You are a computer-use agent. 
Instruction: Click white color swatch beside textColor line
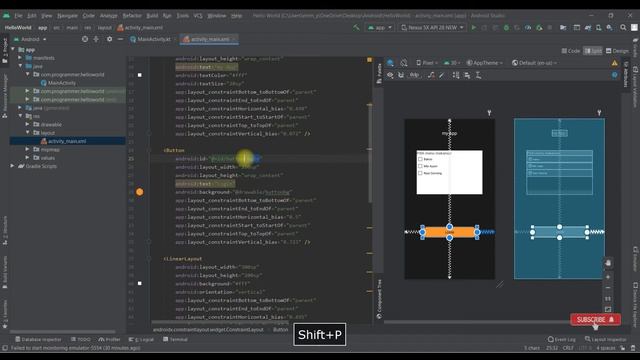[x=140, y=75]
